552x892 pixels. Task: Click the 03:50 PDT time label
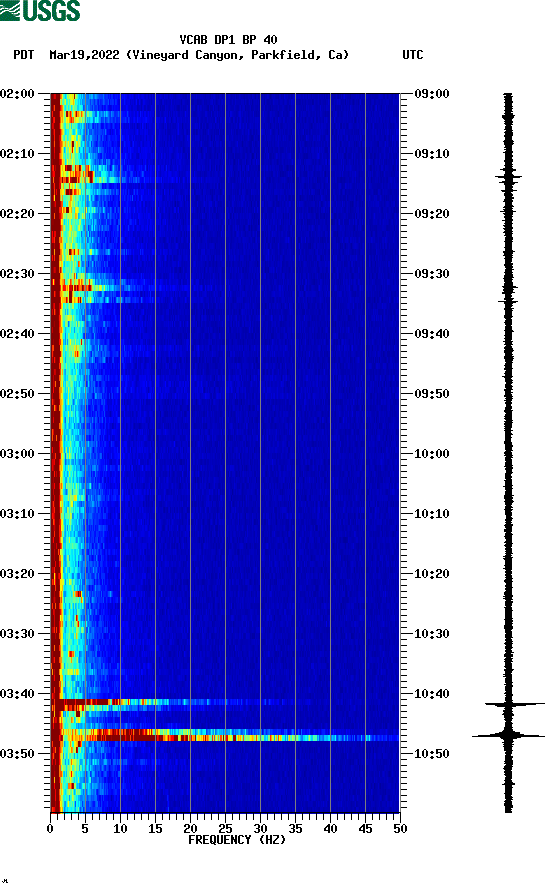[x=17, y=754]
